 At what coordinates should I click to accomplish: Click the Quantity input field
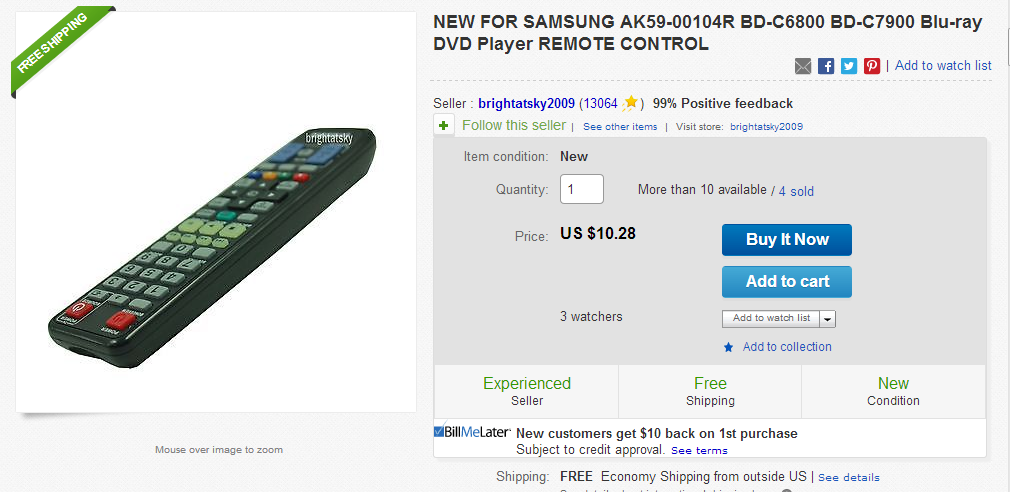[x=581, y=189]
